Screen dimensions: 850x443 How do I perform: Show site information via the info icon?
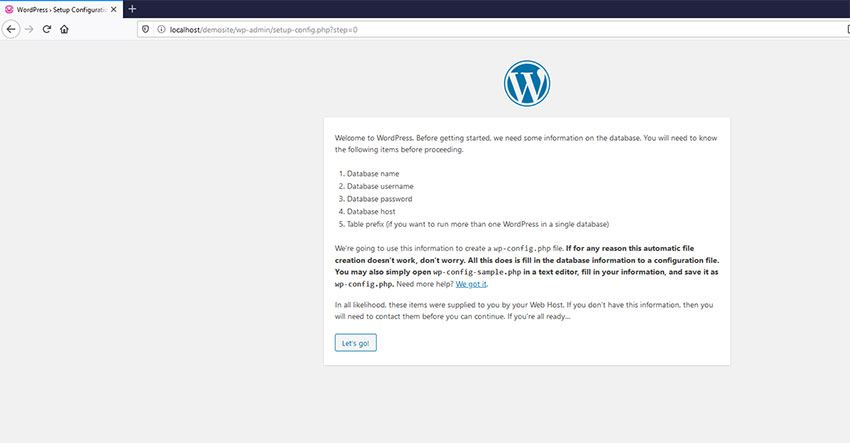coord(160,29)
